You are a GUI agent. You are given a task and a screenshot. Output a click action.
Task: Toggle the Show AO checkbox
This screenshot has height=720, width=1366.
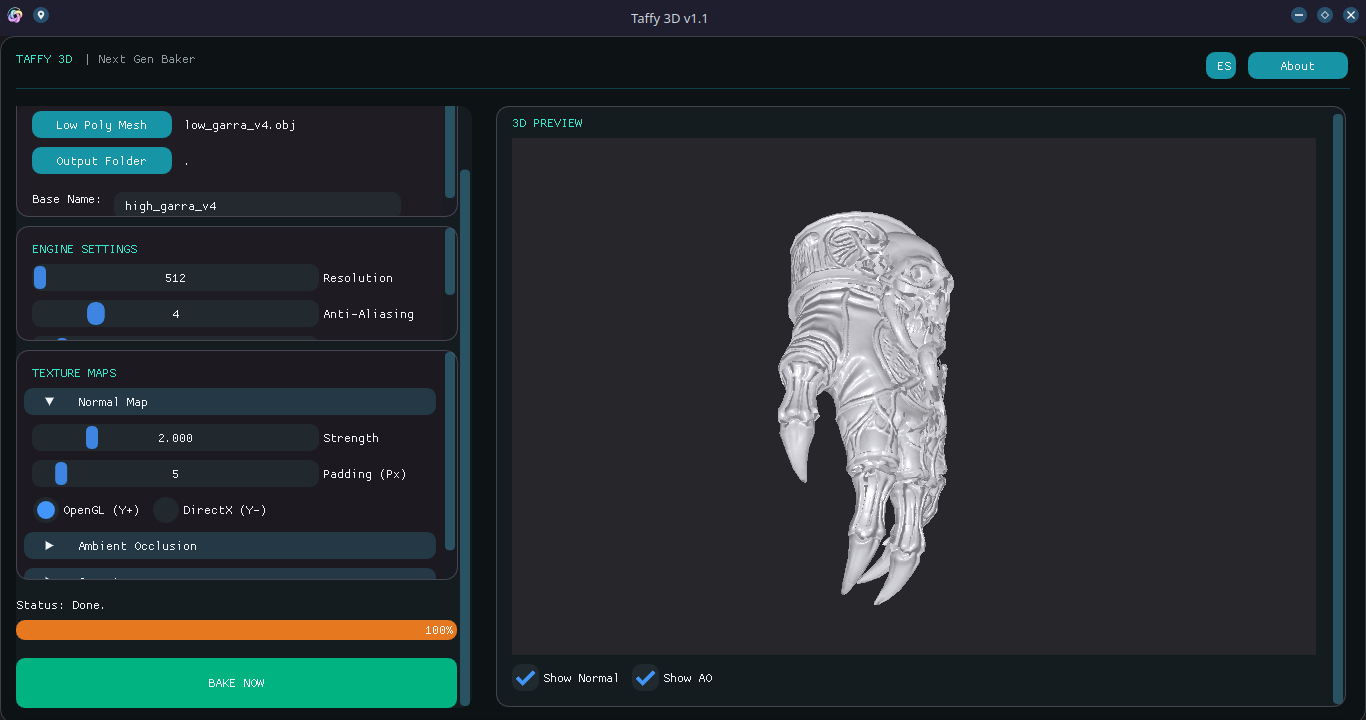click(x=645, y=678)
